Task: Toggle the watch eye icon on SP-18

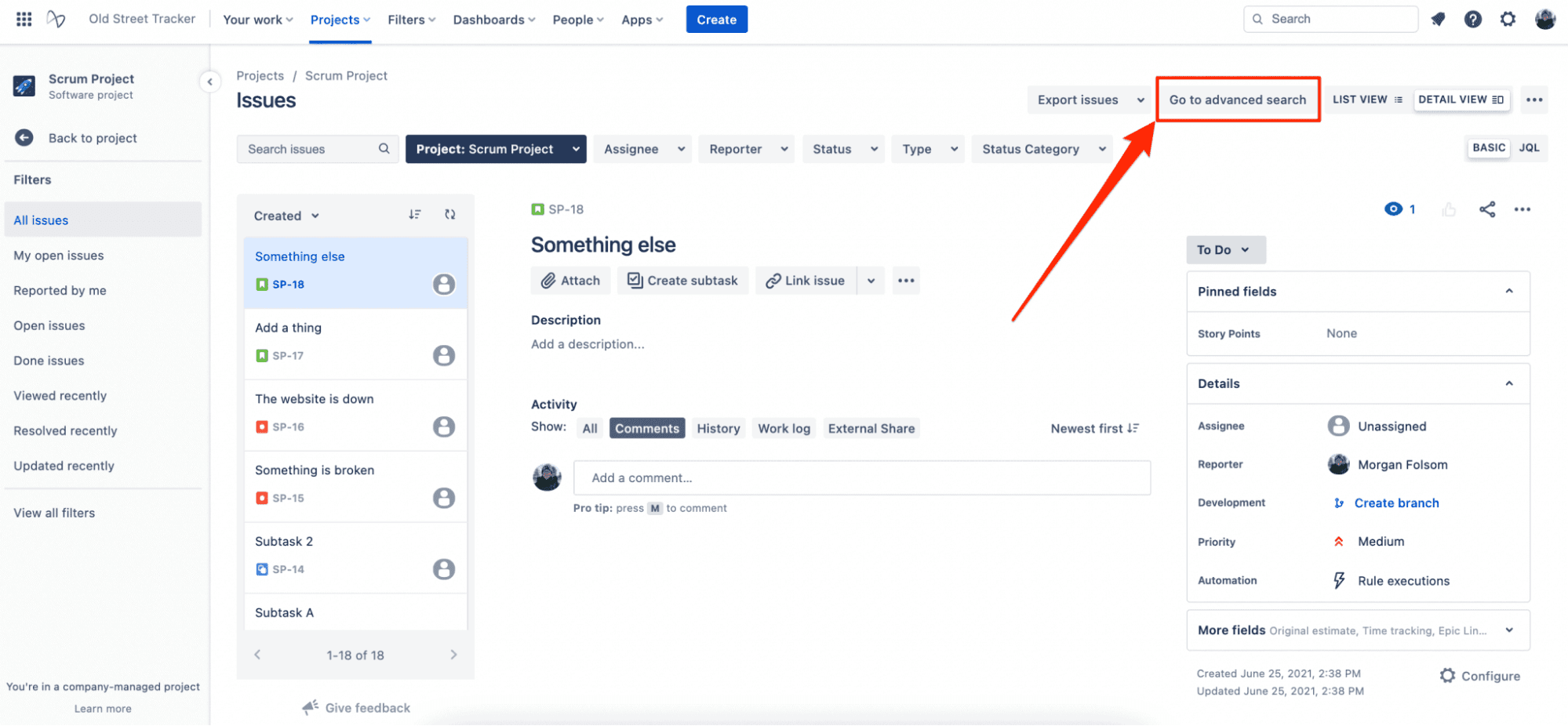Action: pos(1393,209)
